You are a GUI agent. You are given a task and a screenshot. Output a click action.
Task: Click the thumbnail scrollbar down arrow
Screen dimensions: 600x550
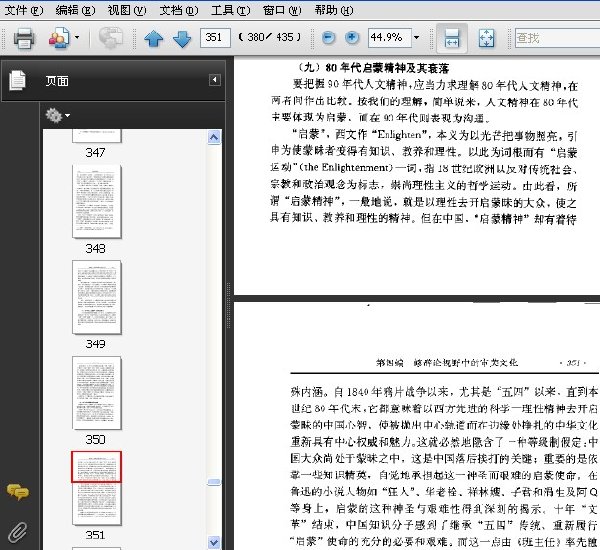[x=214, y=542]
